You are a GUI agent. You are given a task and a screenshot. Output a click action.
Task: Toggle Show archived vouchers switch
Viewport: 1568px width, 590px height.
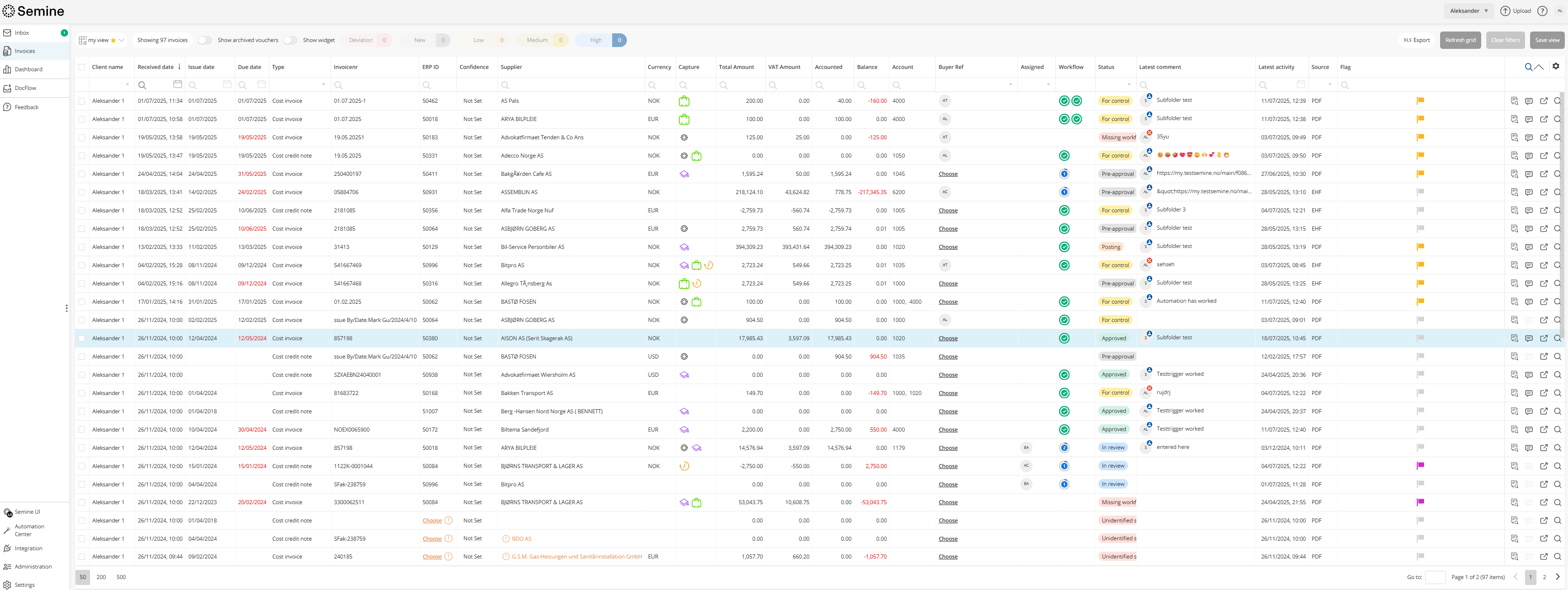tap(205, 40)
